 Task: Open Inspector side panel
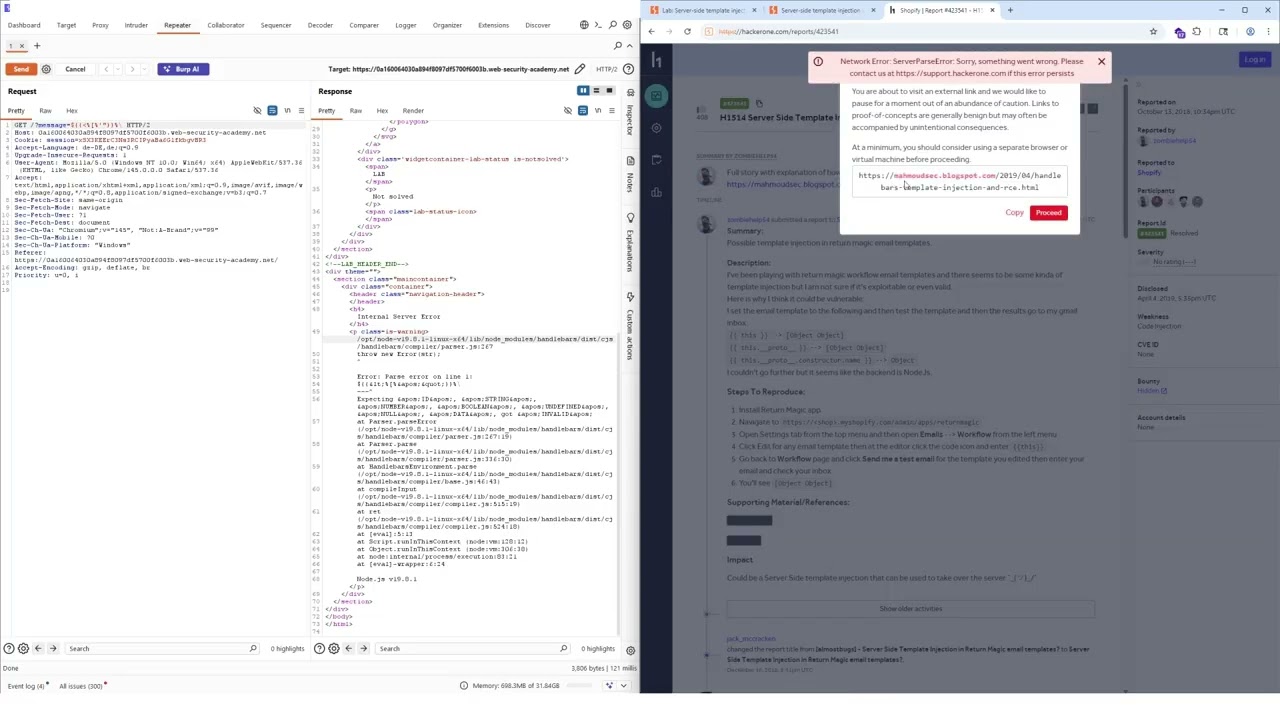pos(630,114)
